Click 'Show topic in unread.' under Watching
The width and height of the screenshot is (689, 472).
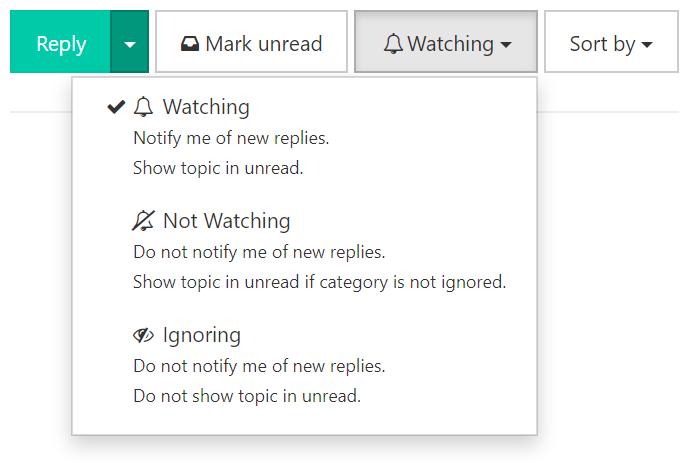pos(218,168)
